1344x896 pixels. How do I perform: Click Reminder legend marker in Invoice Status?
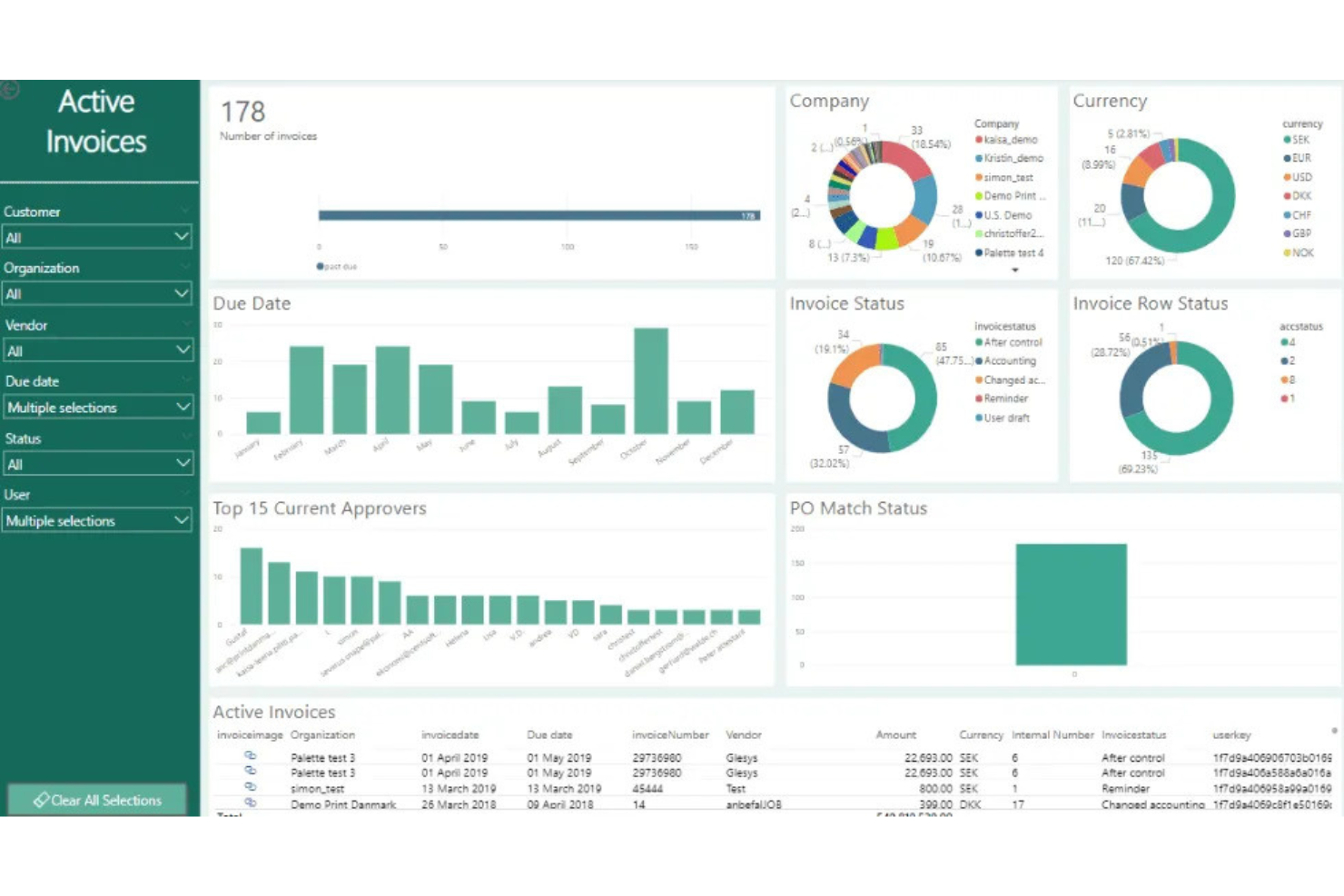[979, 399]
